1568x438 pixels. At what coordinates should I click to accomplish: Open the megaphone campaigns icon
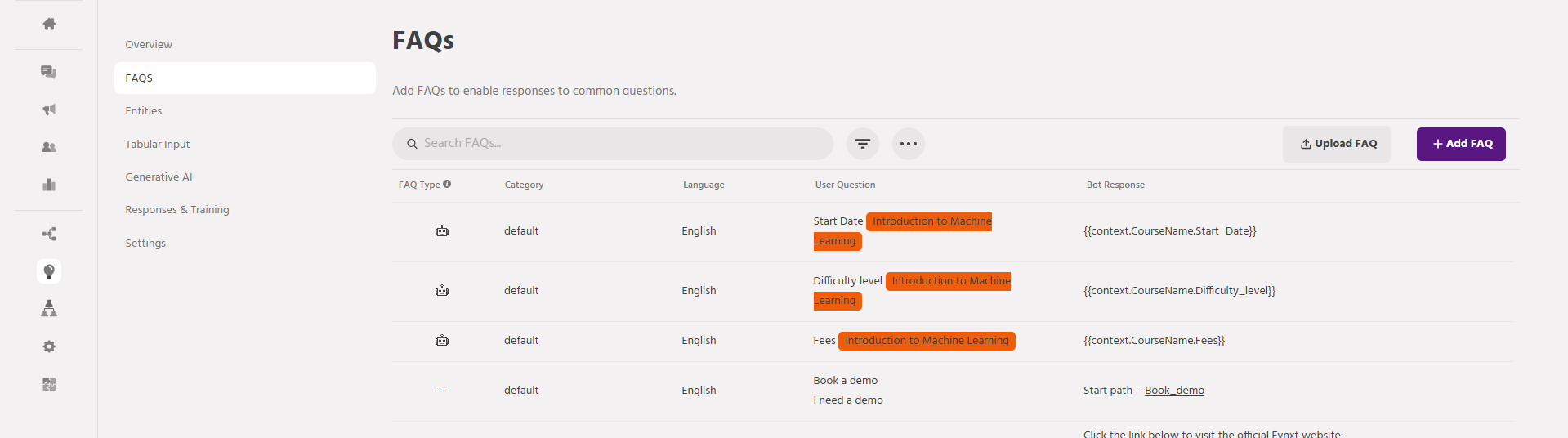tap(49, 109)
